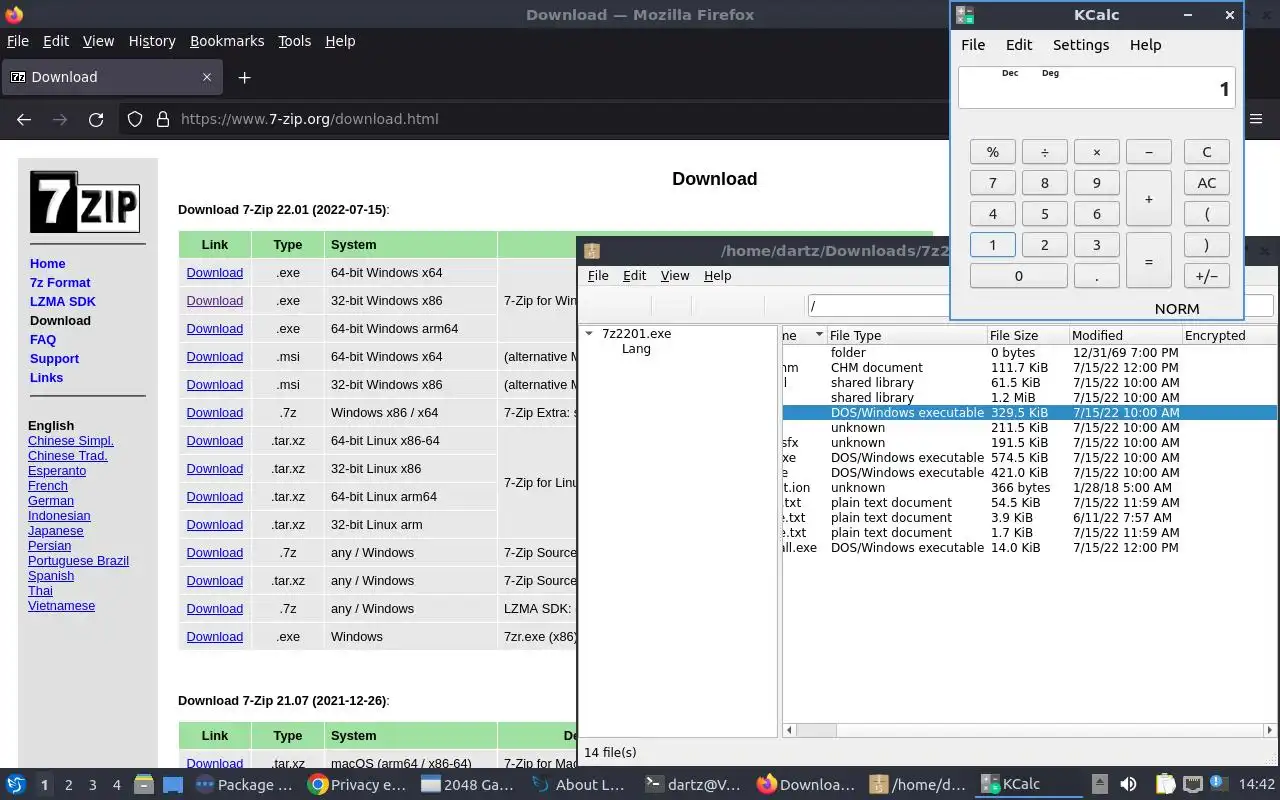Viewport: 1280px width, 800px height.
Task: Click the AC all-clear key in KCalc
Action: (1206, 183)
